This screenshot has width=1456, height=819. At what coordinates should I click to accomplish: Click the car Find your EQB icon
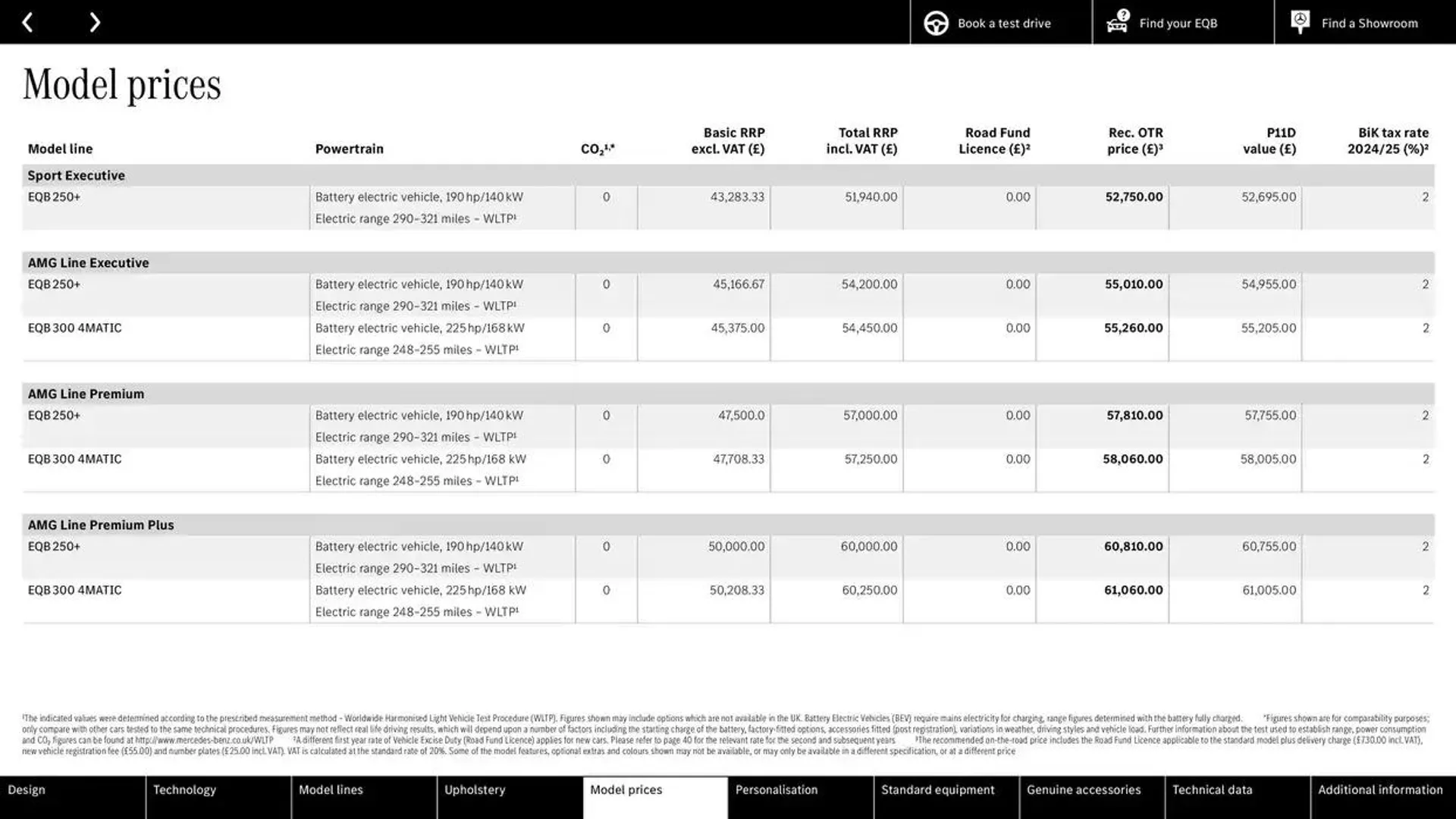1117,22
